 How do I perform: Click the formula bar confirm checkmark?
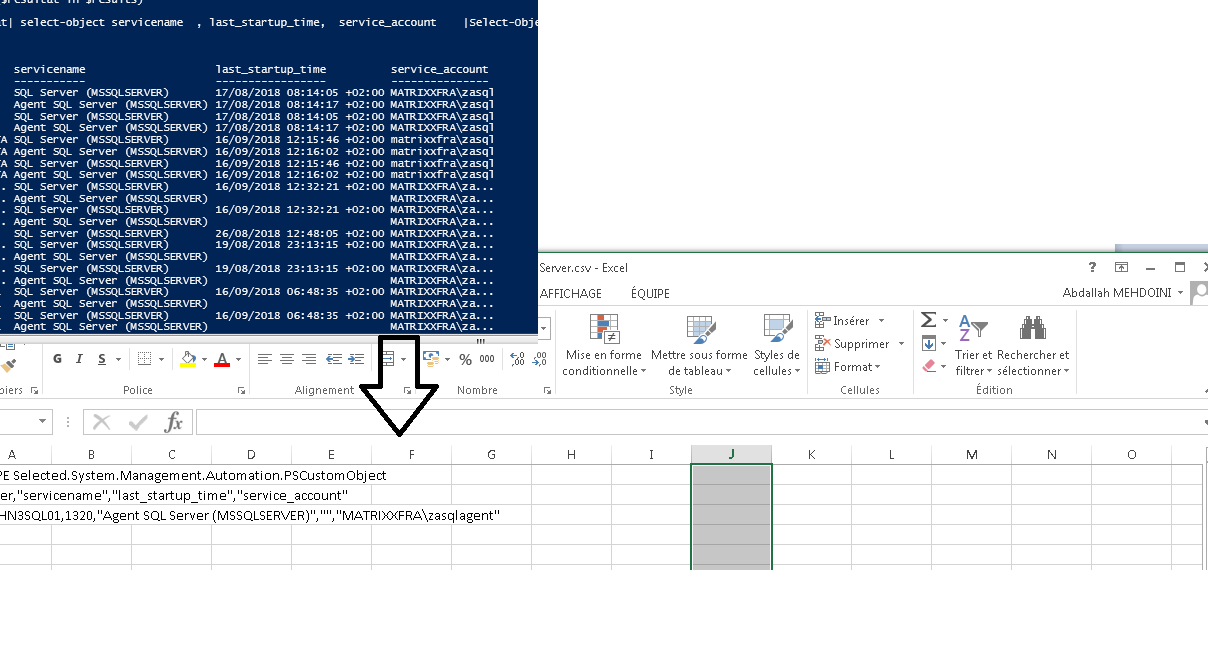137,422
